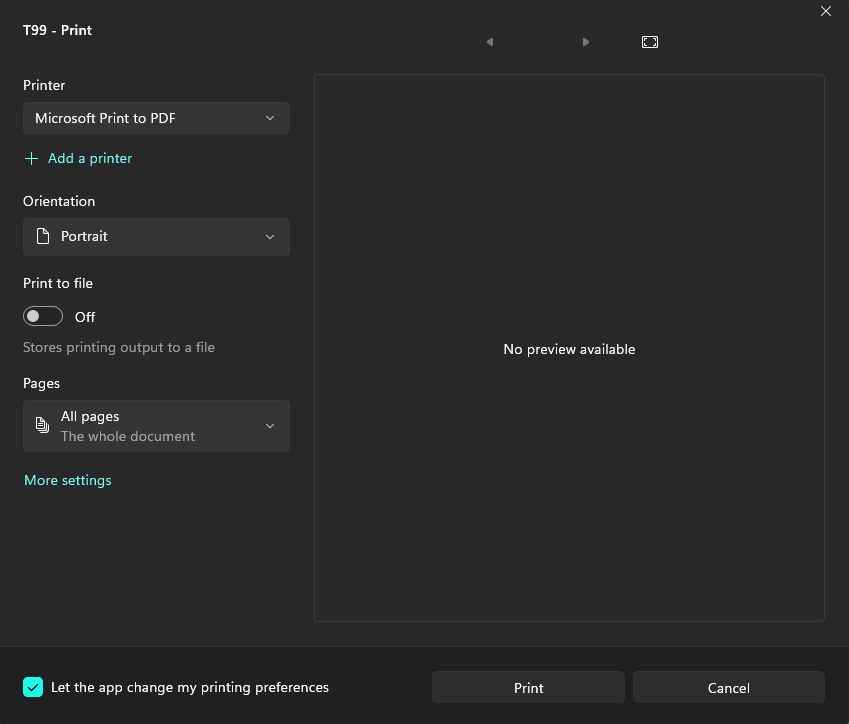Open More settings
Image resolution: width=849 pixels, height=724 pixels.
point(68,480)
